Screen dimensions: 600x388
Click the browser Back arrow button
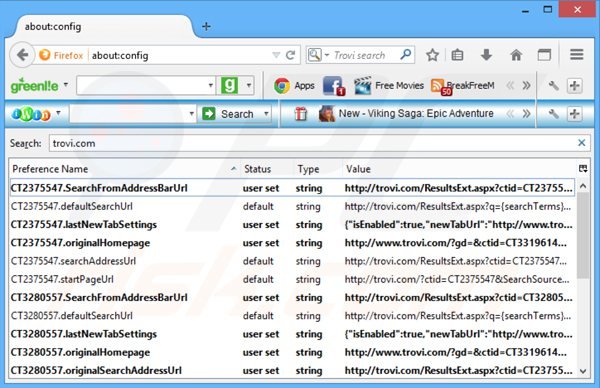22,55
